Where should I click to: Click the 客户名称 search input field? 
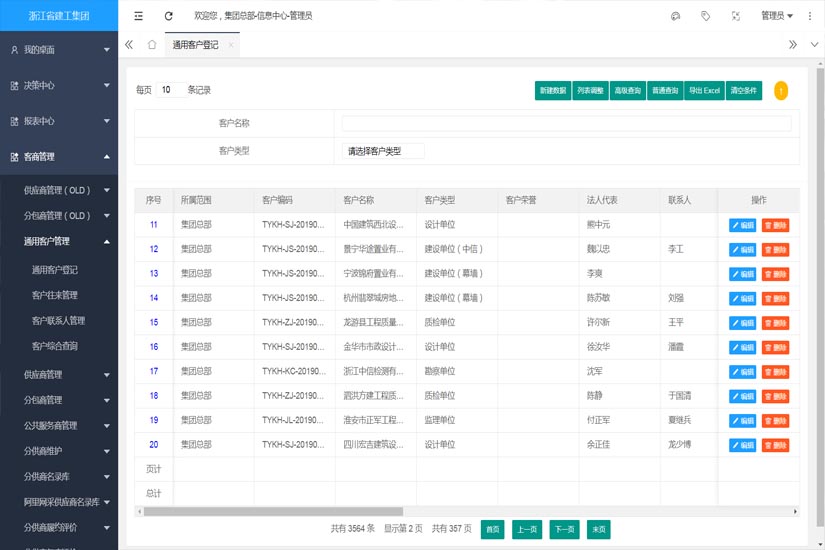click(566, 123)
